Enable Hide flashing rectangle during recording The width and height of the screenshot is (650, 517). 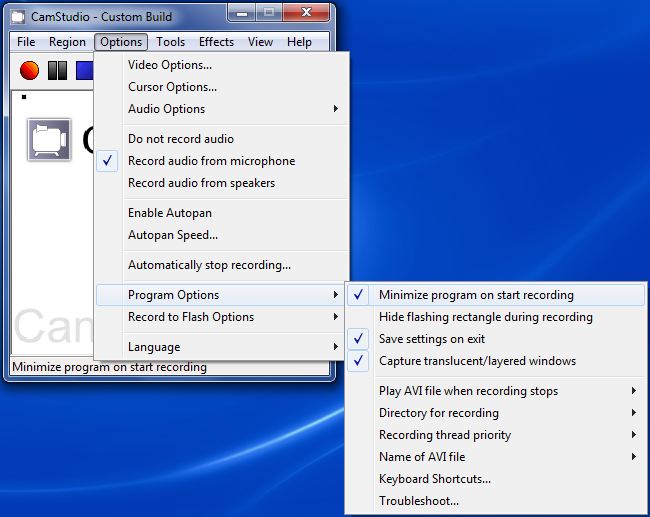pyautogui.click(x=496, y=317)
